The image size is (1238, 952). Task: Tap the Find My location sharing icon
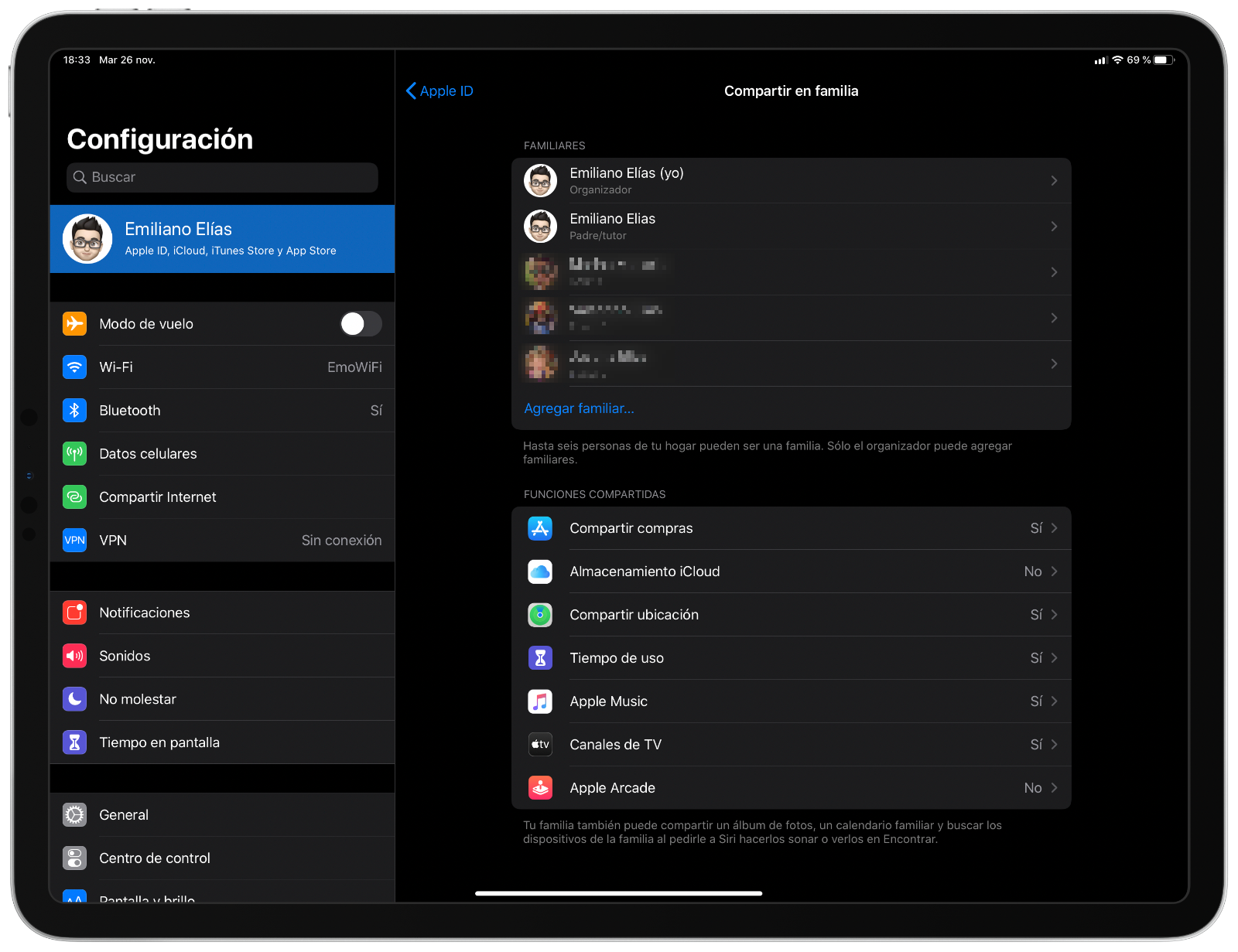[x=540, y=615]
